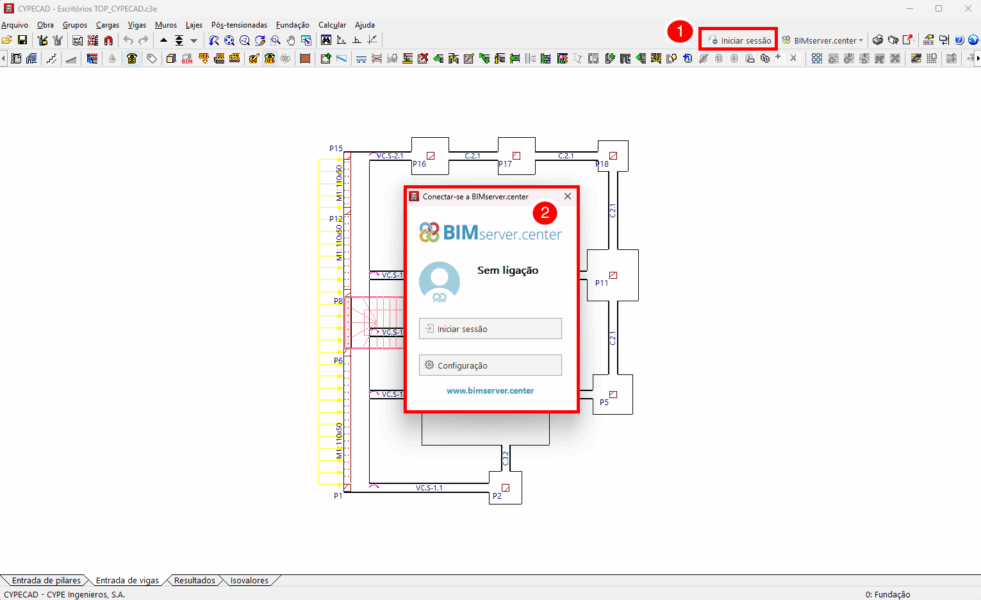Go up one floor with the up arrow
Viewport: 981px width, 600px height.
coord(164,40)
